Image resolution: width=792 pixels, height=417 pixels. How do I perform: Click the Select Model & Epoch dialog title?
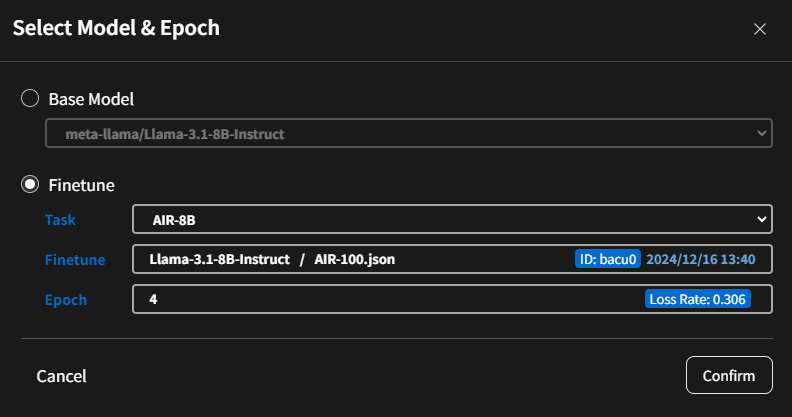pyautogui.click(x=116, y=28)
